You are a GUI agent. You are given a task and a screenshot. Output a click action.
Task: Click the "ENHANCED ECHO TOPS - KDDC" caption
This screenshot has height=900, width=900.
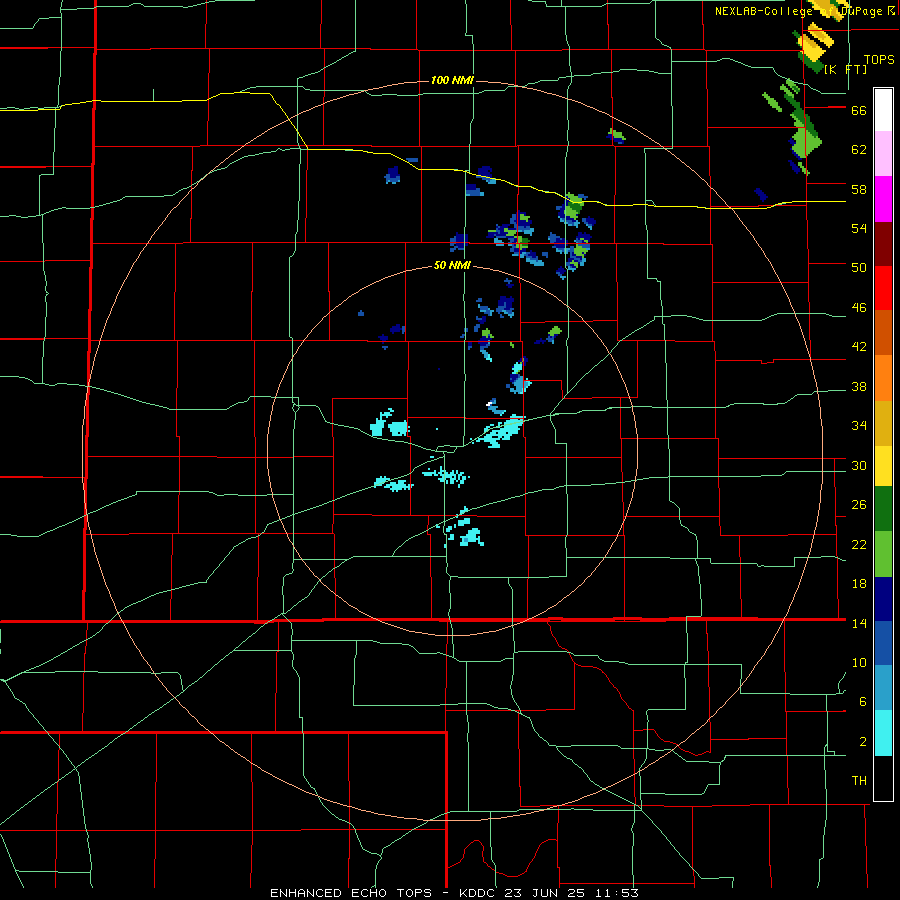(382, 893)
